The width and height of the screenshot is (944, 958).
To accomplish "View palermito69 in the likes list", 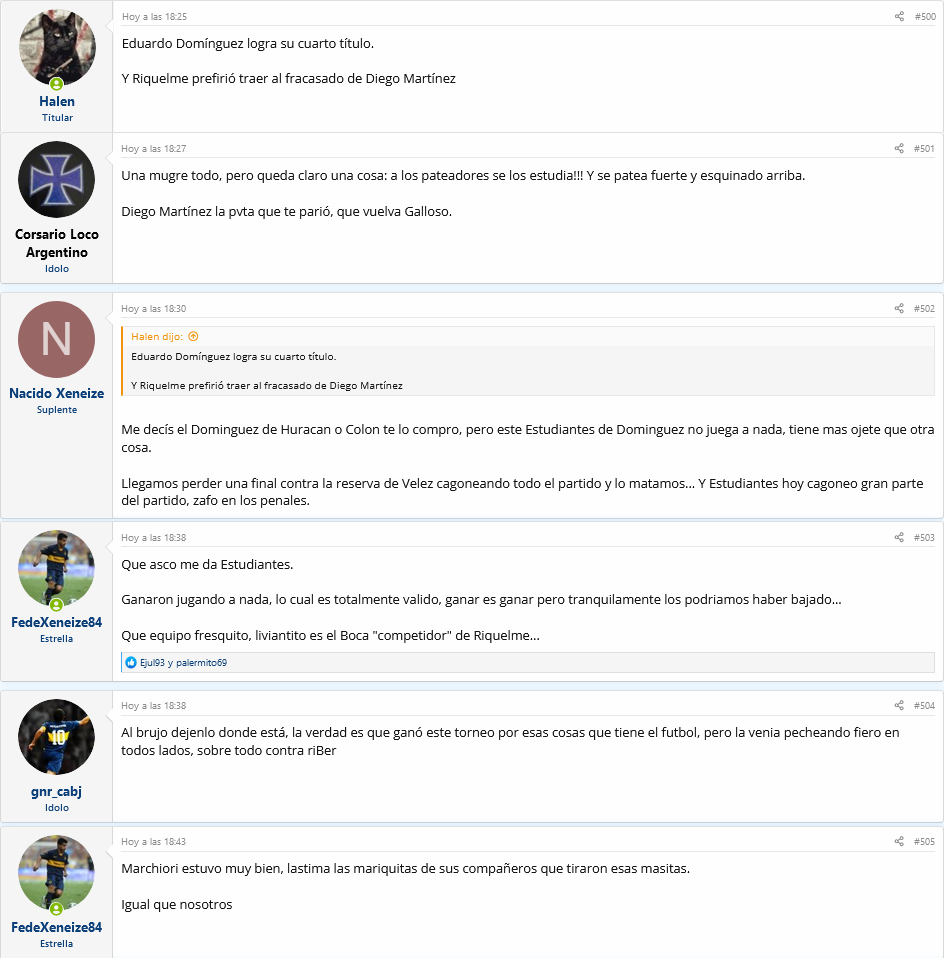I will click(202, 663).
